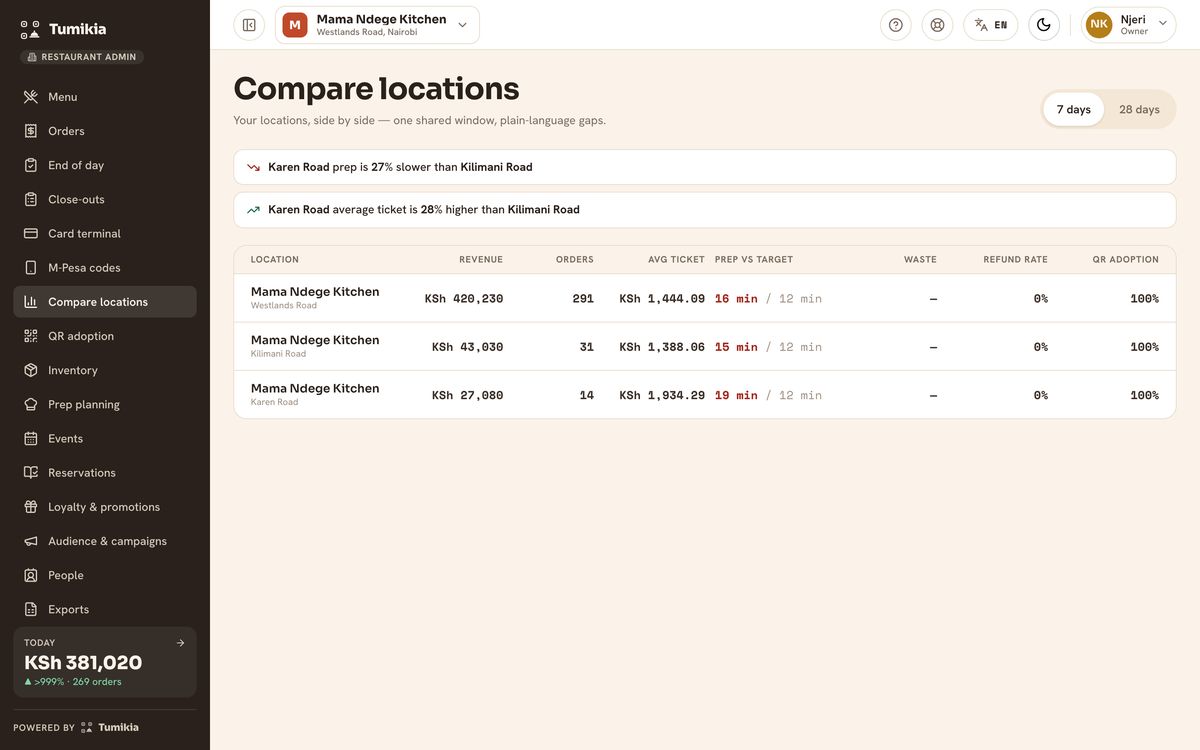Click the End of day clipboard icon
The height and width of the screenshot is (750, 1200).
[x=30, y=165]
